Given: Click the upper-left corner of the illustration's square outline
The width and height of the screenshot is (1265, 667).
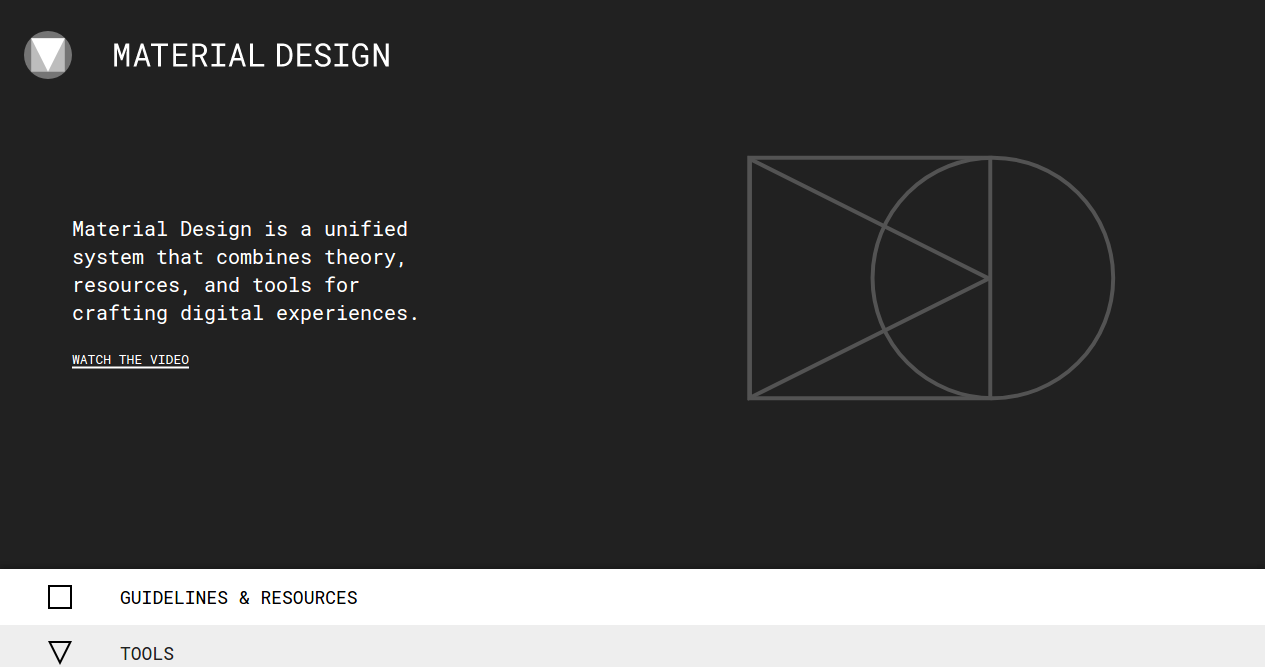Looking at the screenshot, I should [751, 159].
